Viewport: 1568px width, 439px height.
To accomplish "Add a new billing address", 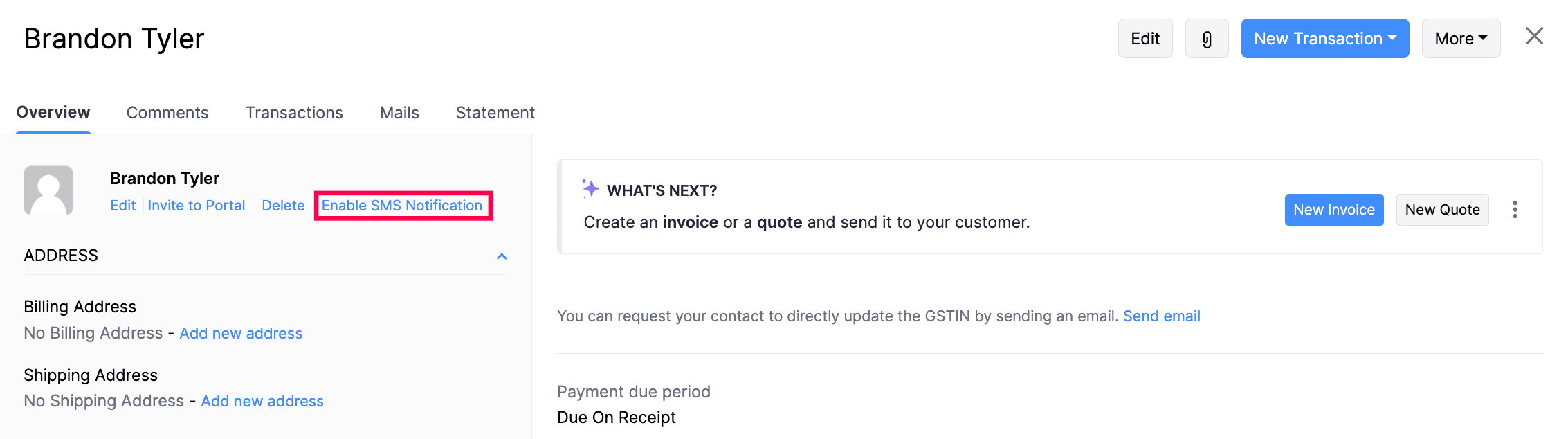I will click(x=241, y=333).
